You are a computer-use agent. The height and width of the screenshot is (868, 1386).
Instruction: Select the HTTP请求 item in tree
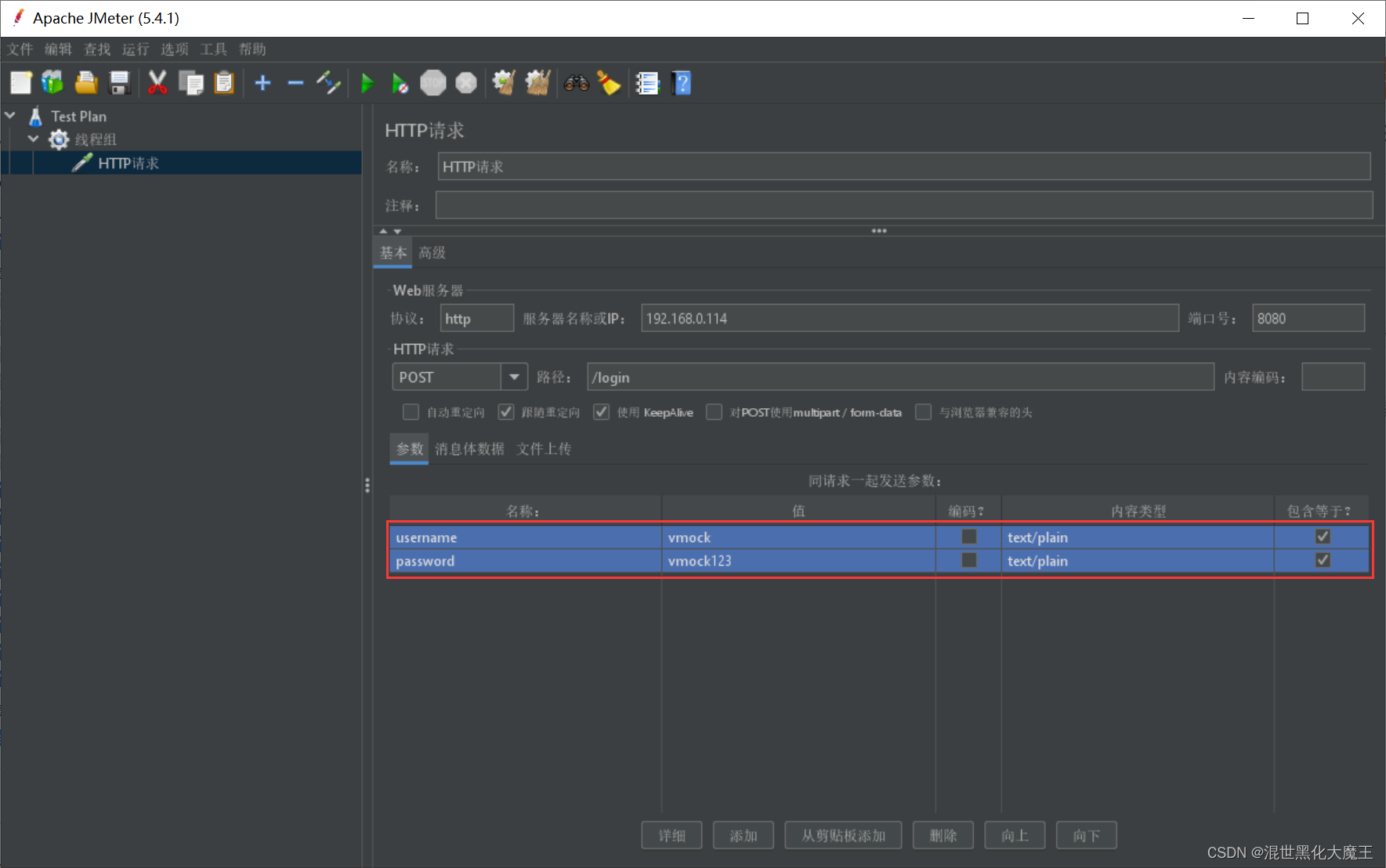(128, 163)
